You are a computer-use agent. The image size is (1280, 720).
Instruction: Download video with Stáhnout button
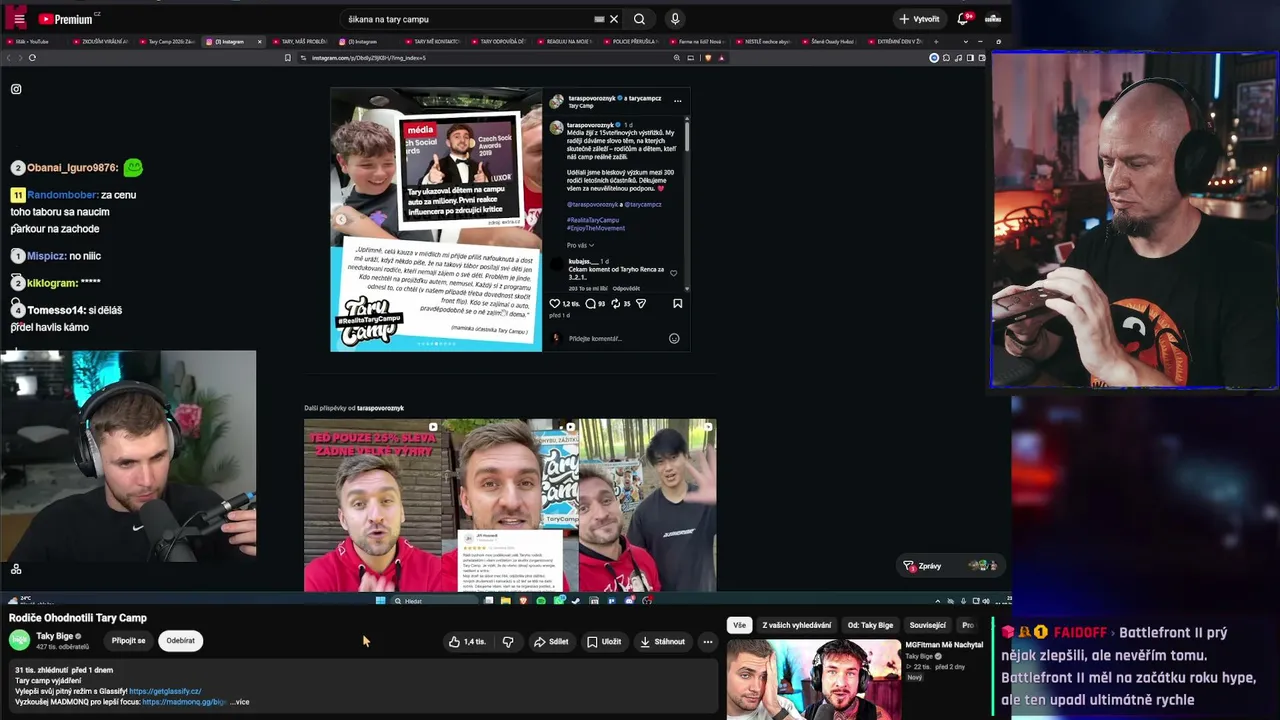pyautogui.click(x=663, y=642)
